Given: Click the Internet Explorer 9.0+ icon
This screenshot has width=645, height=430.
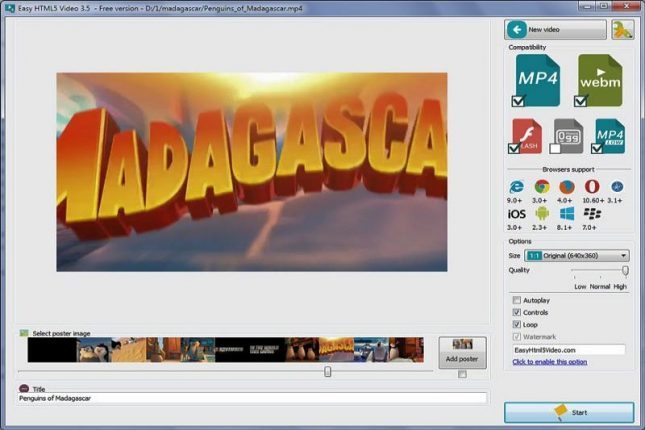Looking at the screenshot, I should (516, 187).
